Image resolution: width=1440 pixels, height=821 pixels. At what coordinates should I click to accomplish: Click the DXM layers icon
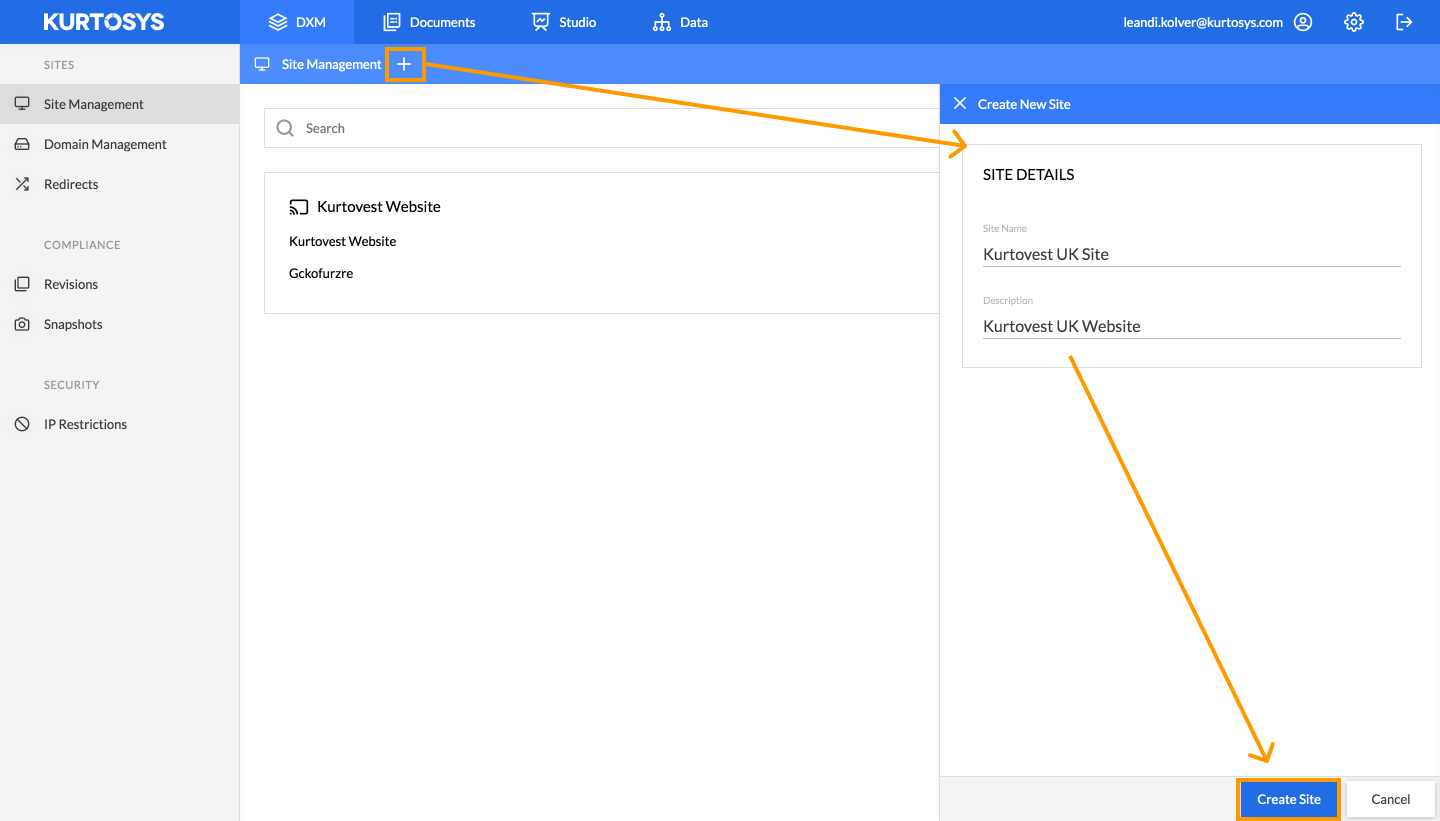(x=278, y=22)
